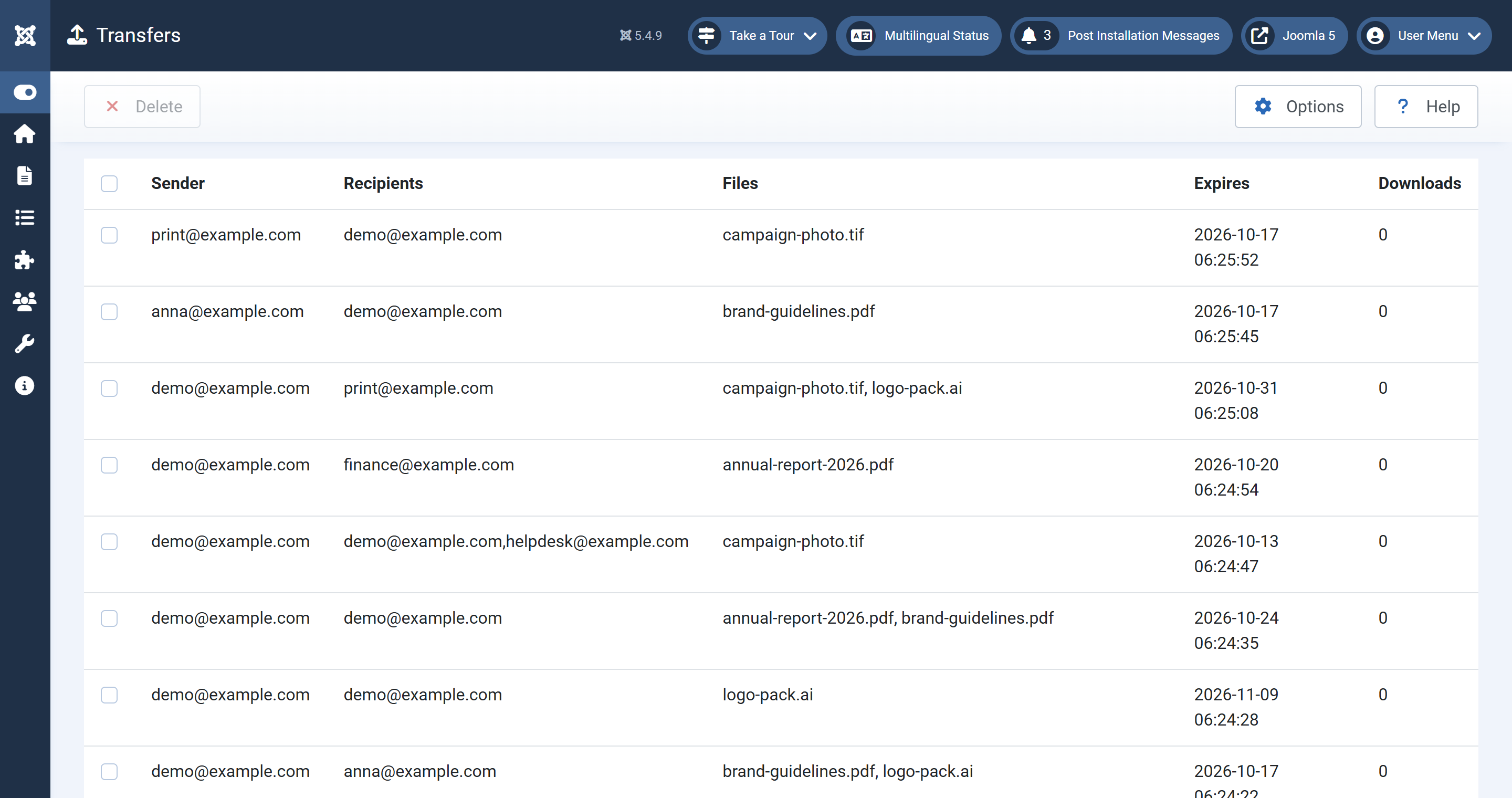Viewport: 1512px width, 798px height.
Task: Click the Sender column header
Action: (178, 184)
